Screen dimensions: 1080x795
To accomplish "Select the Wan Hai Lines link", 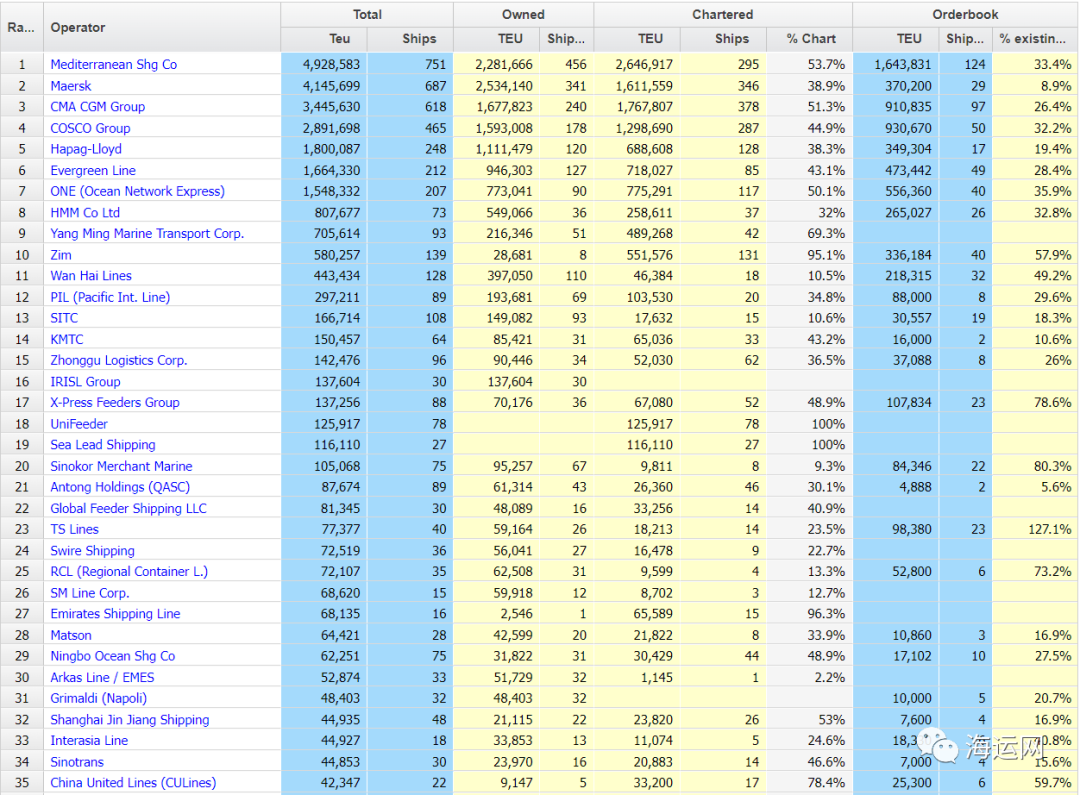I will (x=91, y=276).
